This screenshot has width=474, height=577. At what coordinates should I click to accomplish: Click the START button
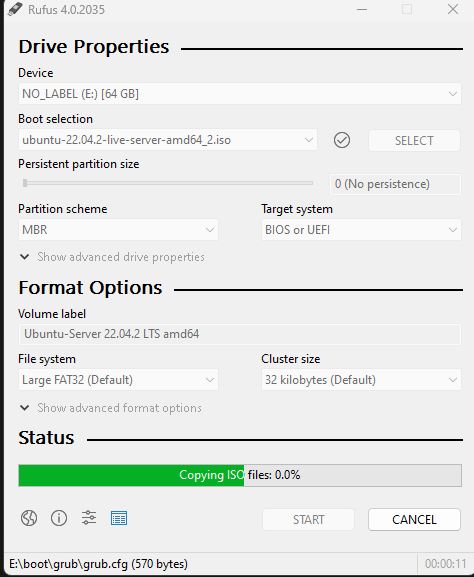coord(308,520)
